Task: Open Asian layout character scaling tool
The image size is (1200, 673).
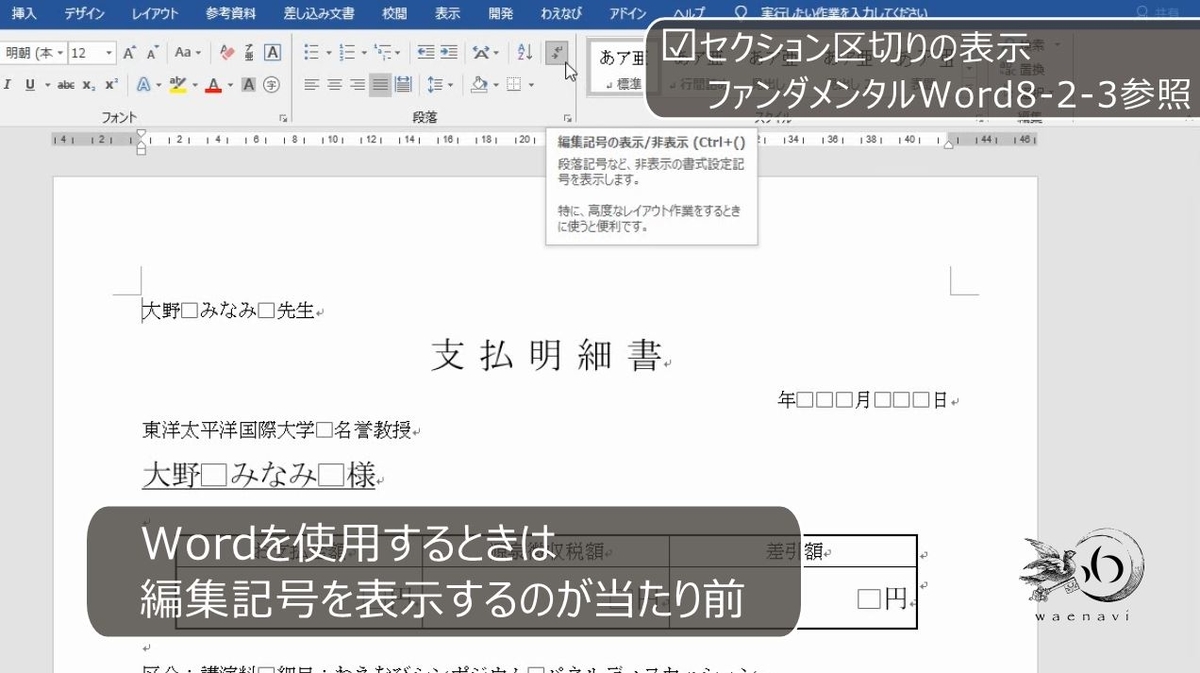Action: point(481,53)
